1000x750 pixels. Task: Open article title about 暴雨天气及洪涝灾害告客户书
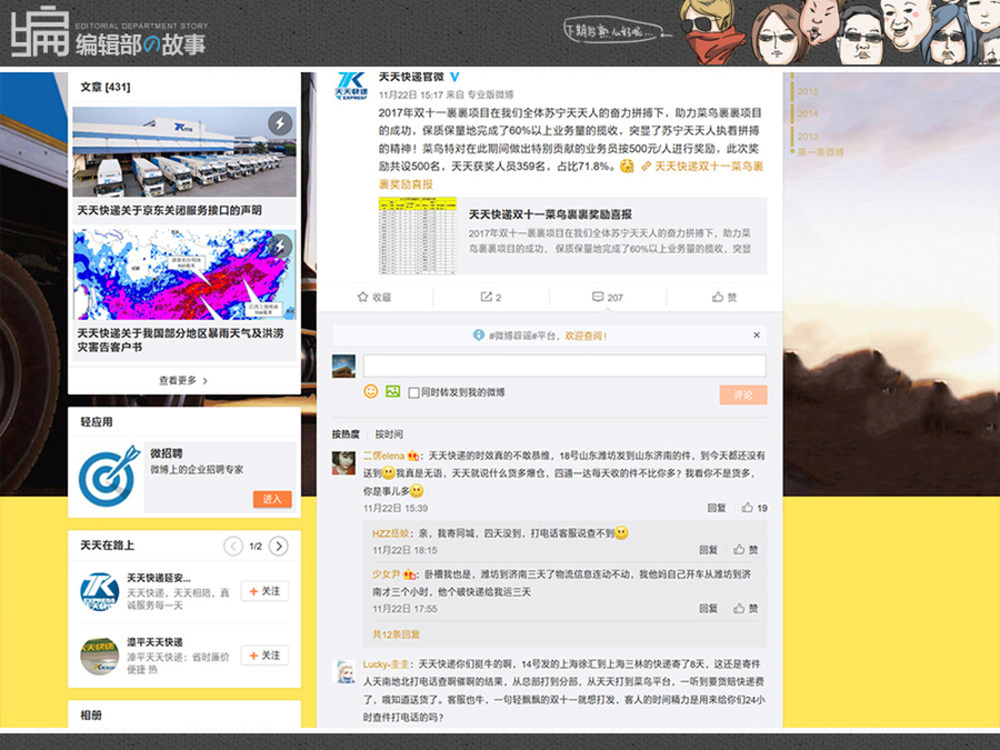click(180, 340)
